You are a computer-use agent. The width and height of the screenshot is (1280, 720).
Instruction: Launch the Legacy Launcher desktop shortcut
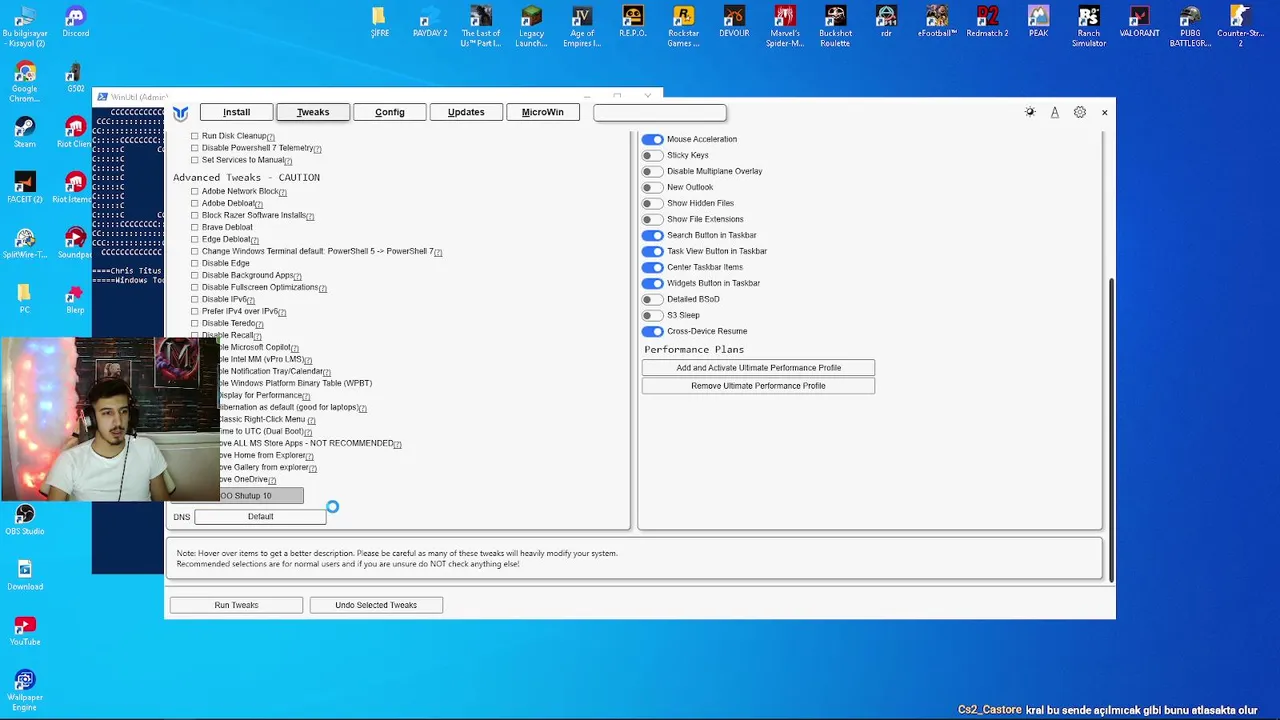coord(531,27)
